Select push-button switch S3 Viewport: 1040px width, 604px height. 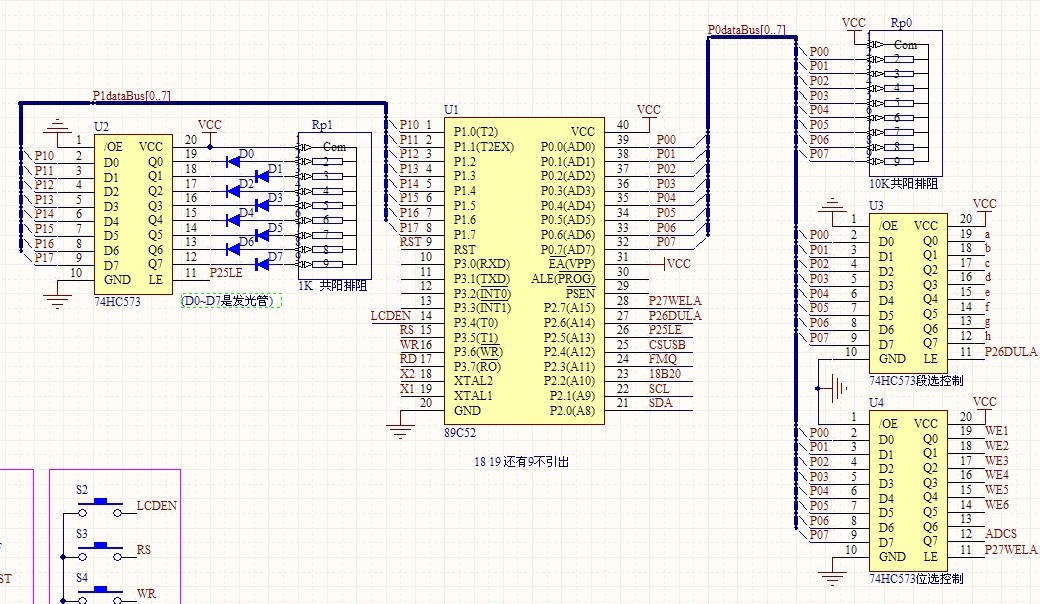click(x=101, y=551)
